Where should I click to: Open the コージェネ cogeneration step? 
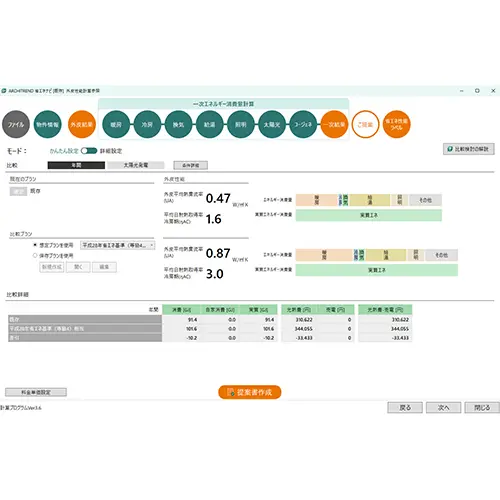click(303, 124)
